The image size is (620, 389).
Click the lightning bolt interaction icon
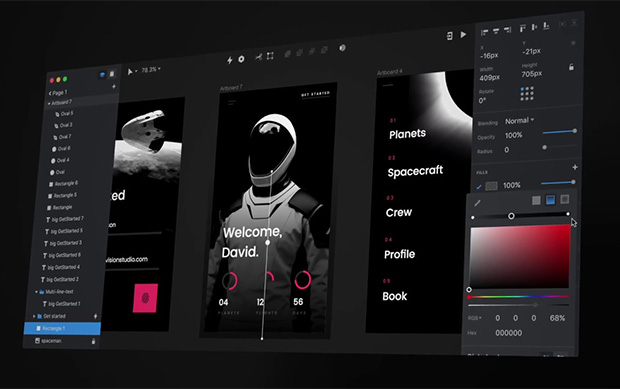(x=230, y=60)
